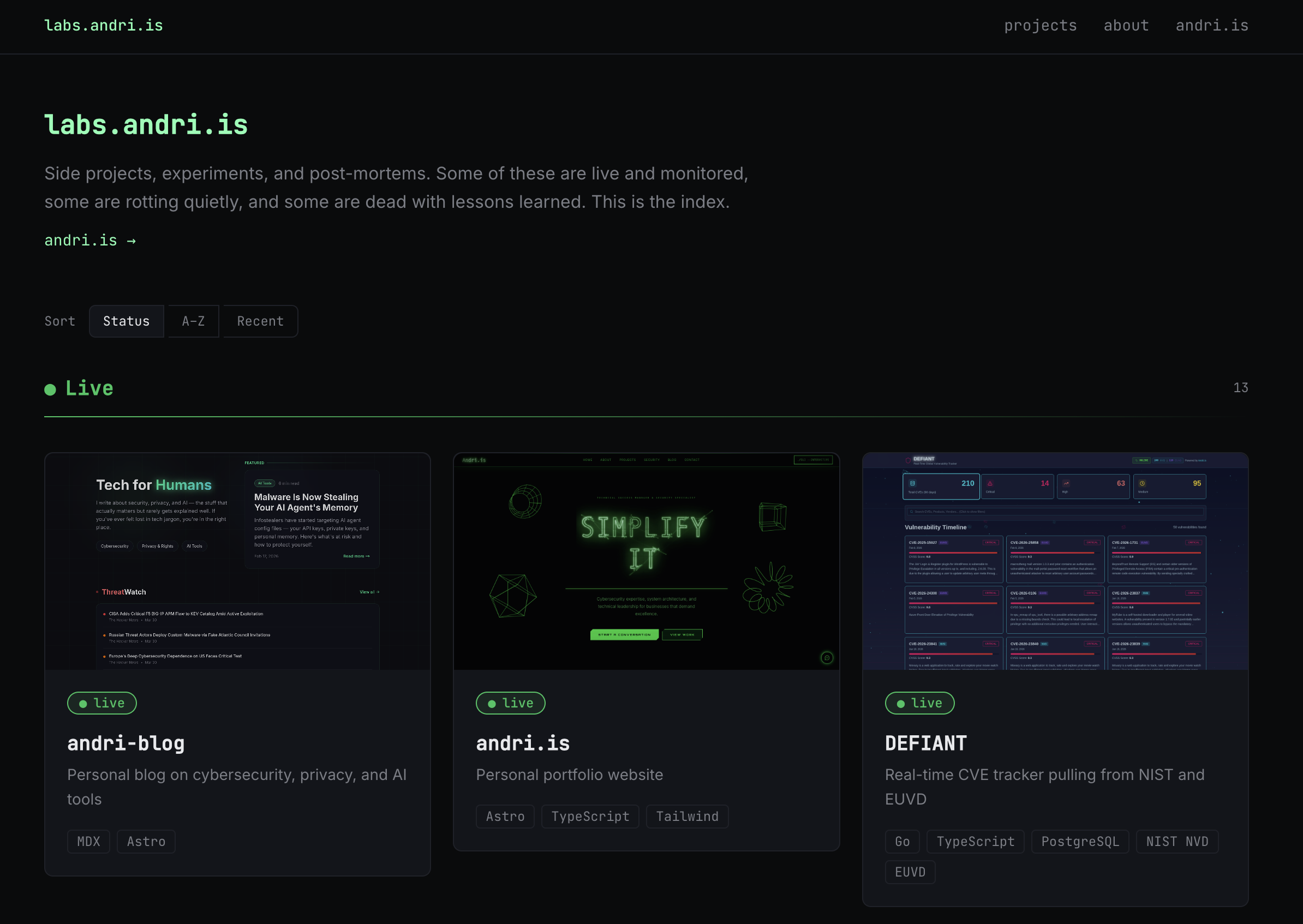Click the green Live section heading
The image size is (1303, 924).
89,388
